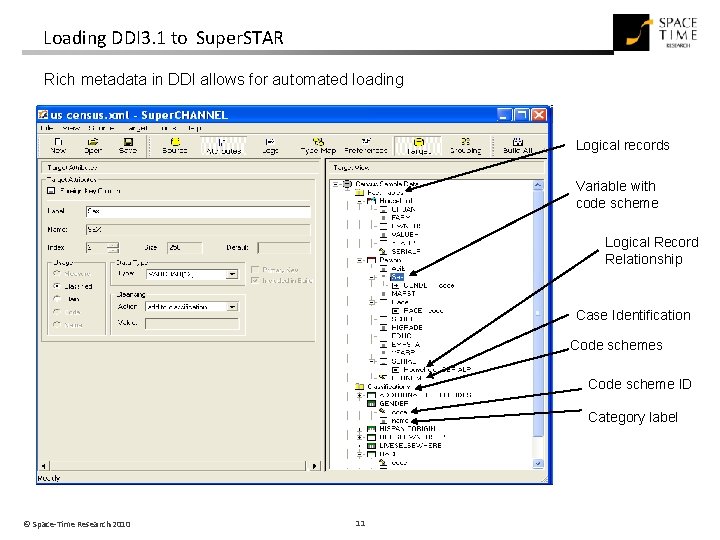Open the Source menu
The image size is (720, 540).
tap(101, 128)
